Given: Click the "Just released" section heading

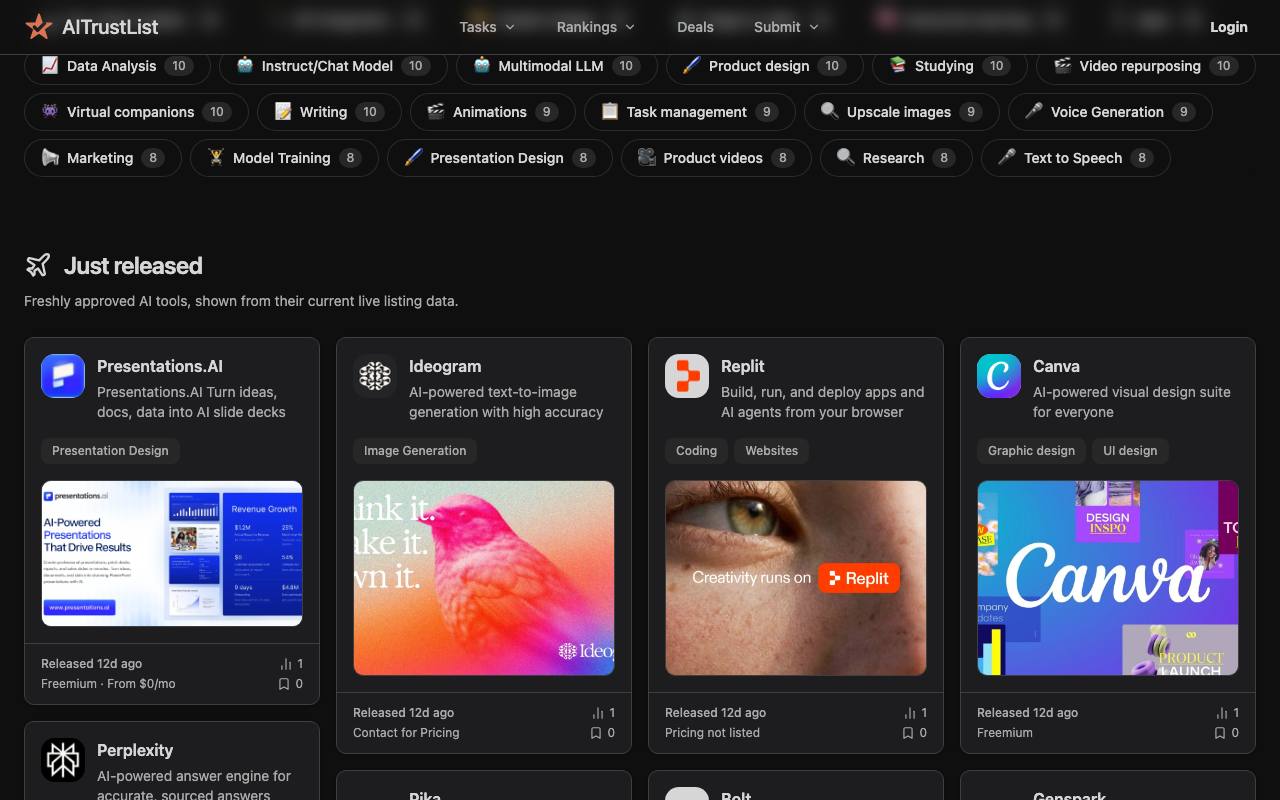Looking at the screenshot, I should pos(133,265).
